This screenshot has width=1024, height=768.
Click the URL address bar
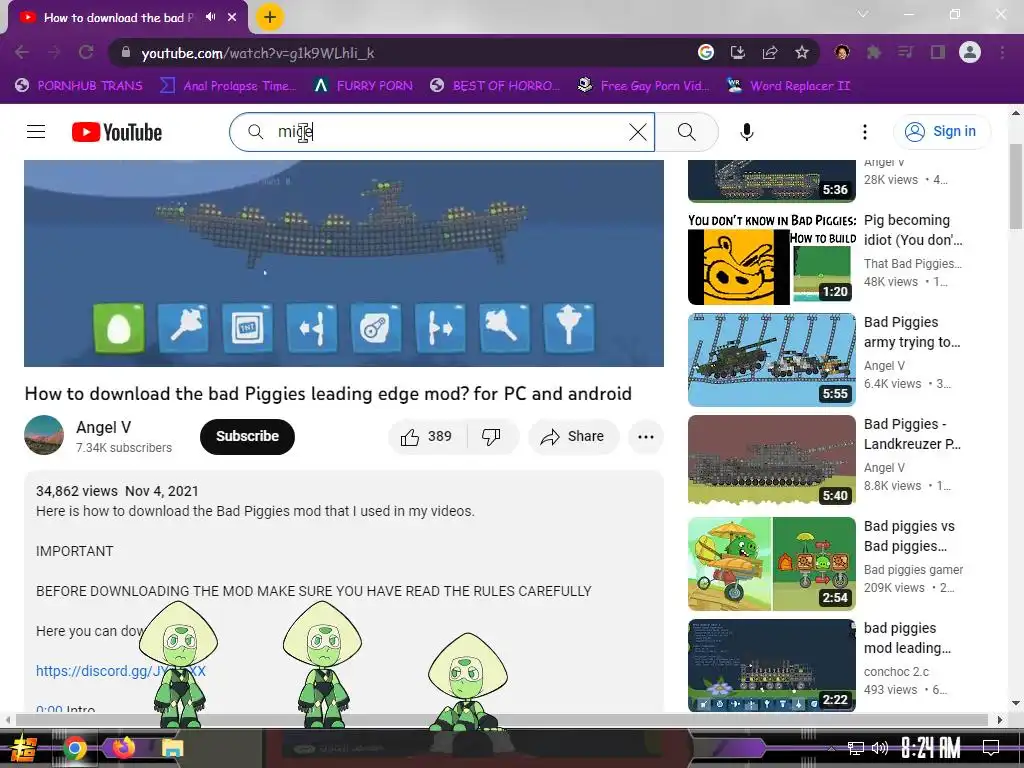point(405,53)
